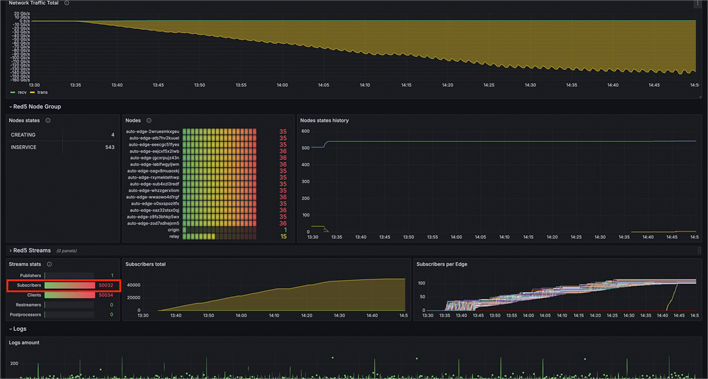Select the CREATING state row label
Screen dimensions: 708x379
(23, 135)
